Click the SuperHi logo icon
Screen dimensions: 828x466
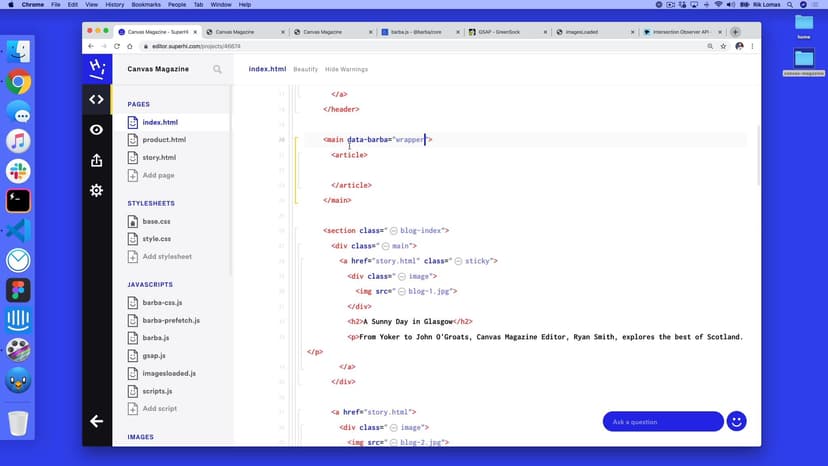[x=96, y=68]
